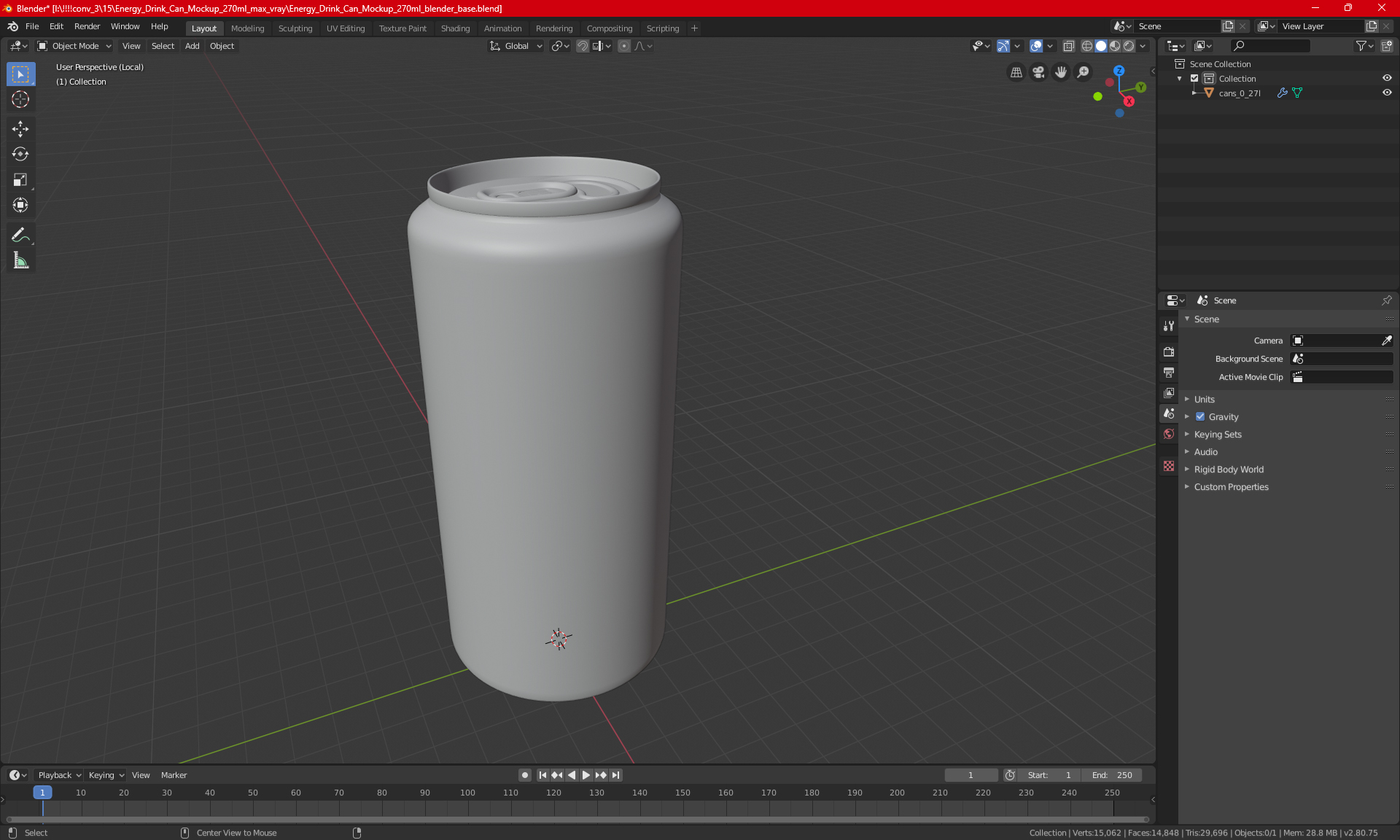Expand Rigid Body World panel
This screenshot has width=1400, height=840.
(x=1229, y=470)
